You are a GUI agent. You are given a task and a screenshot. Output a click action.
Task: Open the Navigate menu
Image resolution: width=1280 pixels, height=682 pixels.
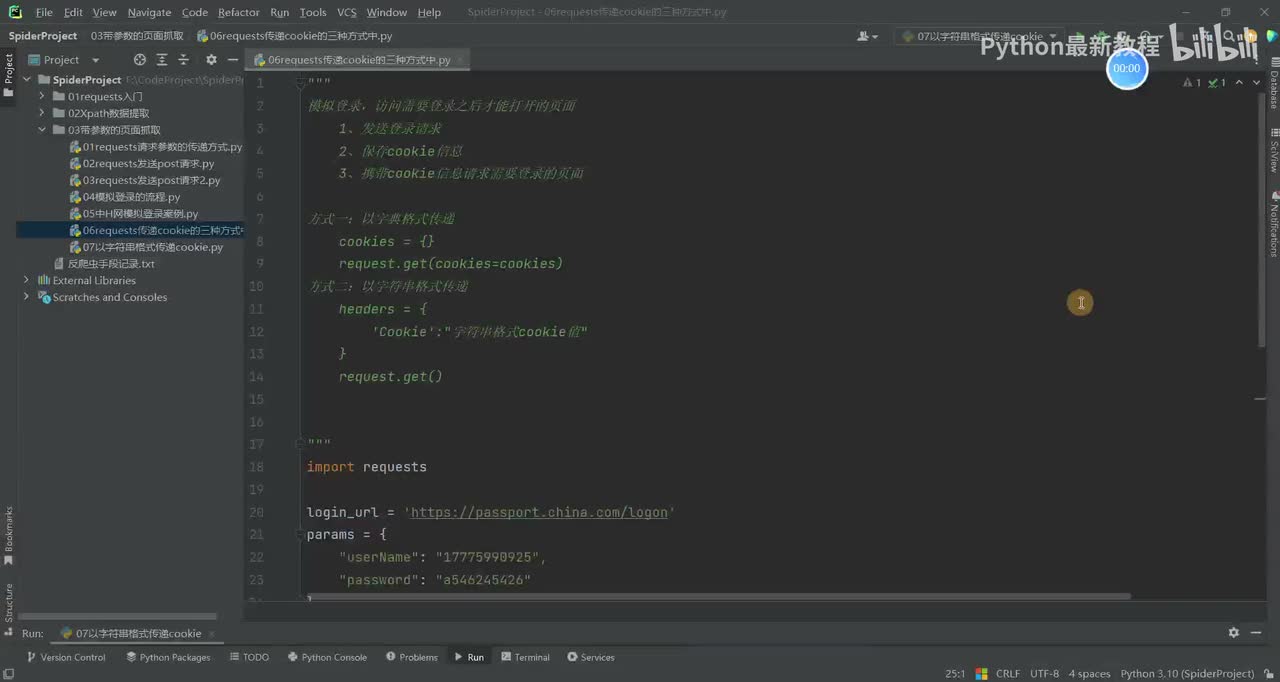pyautogui.click(x=149, y=12)
